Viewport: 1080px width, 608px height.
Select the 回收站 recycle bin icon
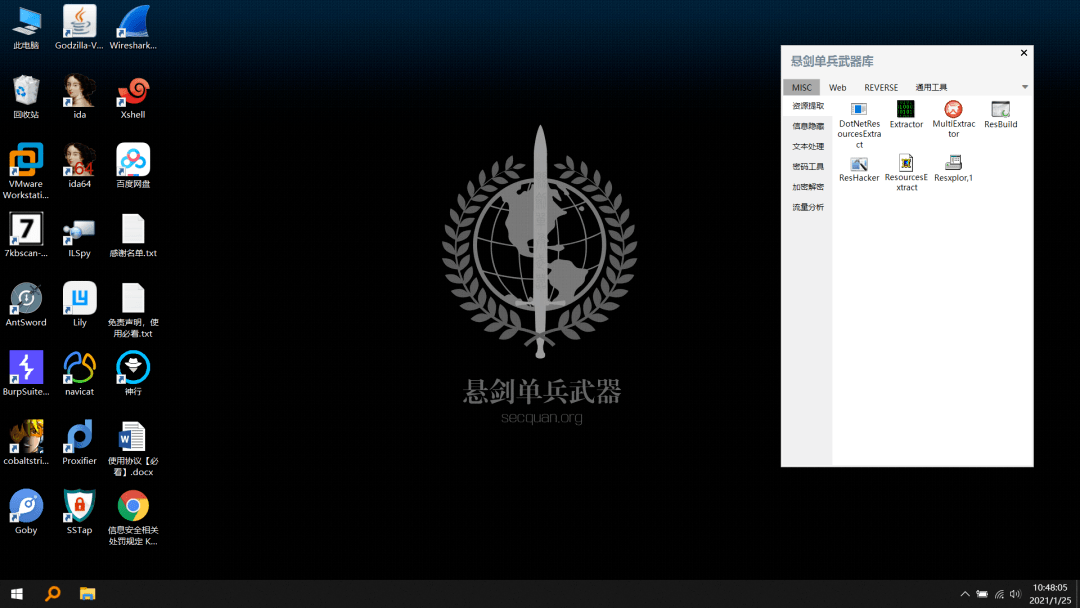click(26, 97)
